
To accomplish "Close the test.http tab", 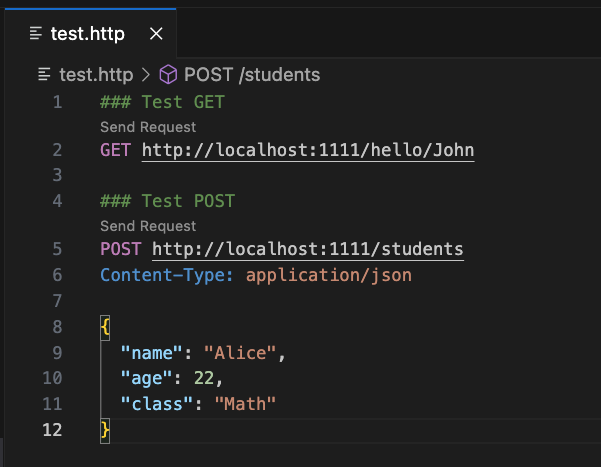I will coord(156,34).
